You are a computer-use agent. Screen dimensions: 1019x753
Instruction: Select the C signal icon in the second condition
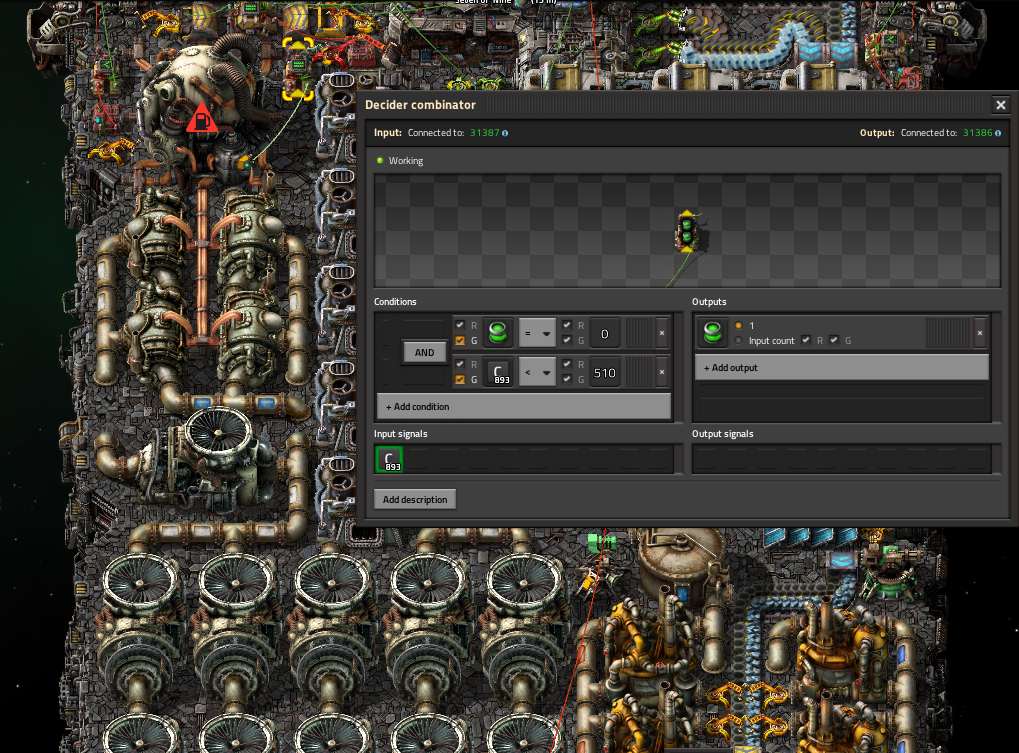coord(498,372)
